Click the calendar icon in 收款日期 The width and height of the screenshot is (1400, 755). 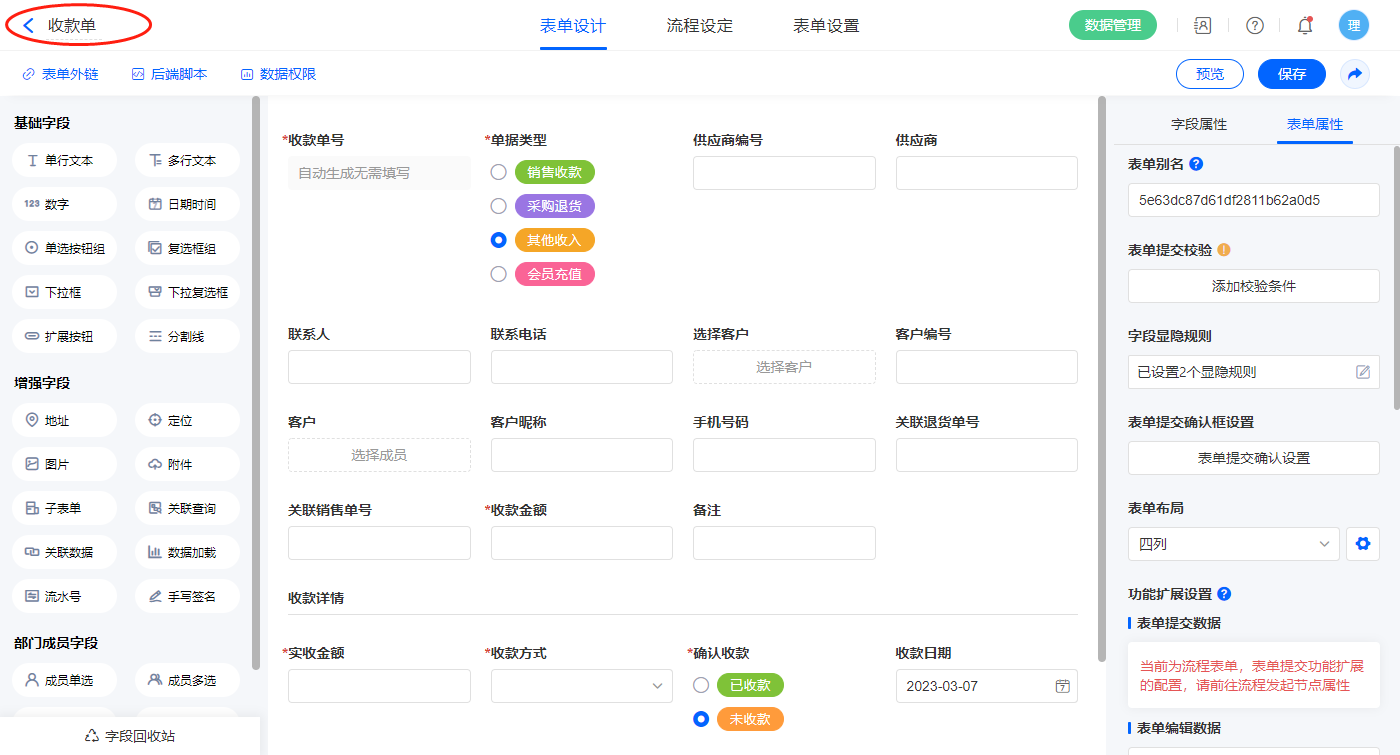tap(1062, 686)
